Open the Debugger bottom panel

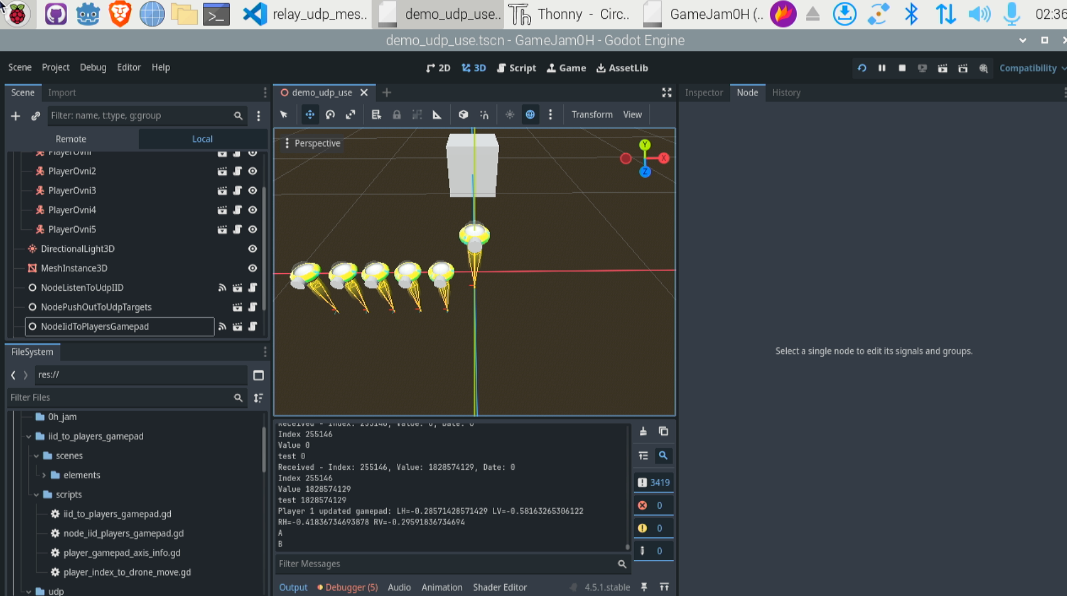(x=347, y=587)
